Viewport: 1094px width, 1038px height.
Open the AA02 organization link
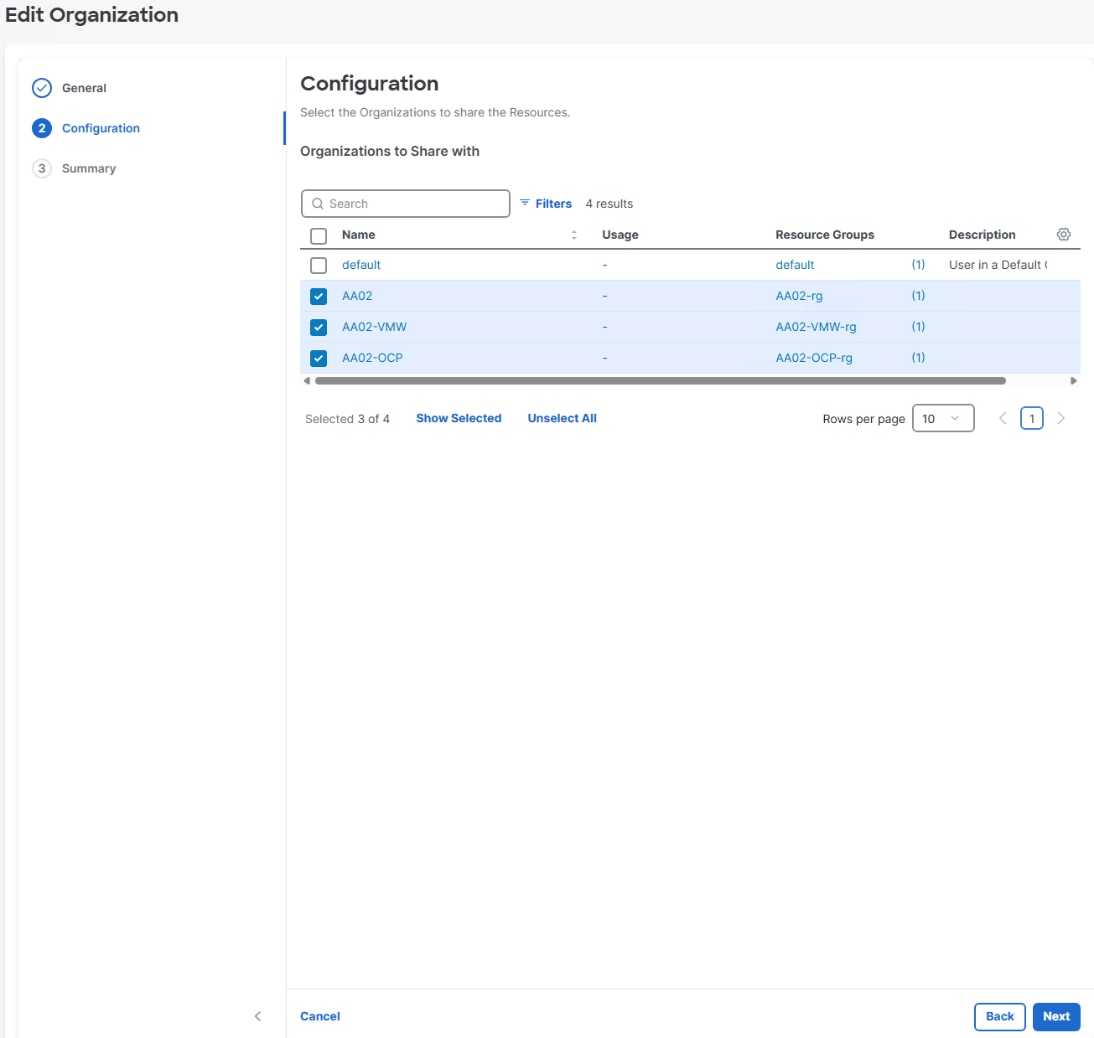tap(357, 296)
